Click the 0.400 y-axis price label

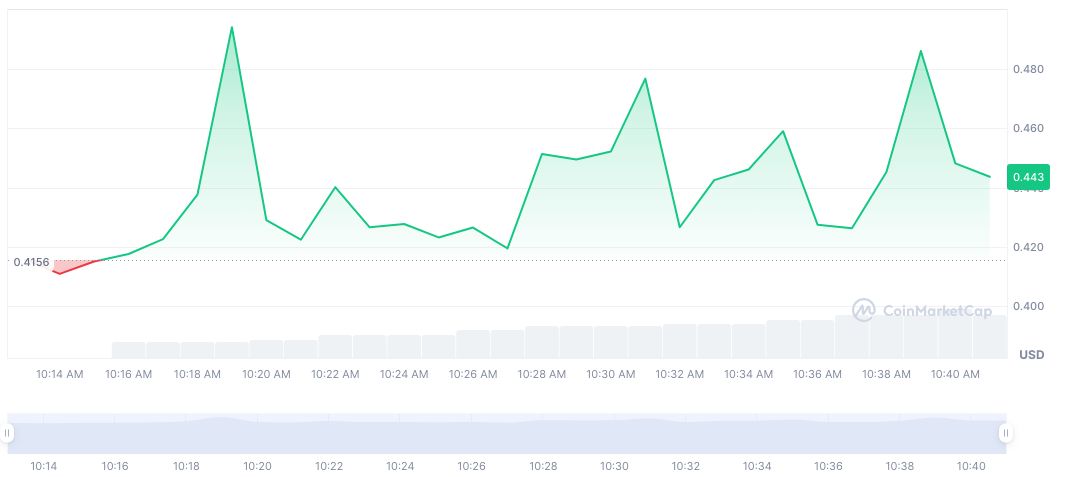[1028, 306]
